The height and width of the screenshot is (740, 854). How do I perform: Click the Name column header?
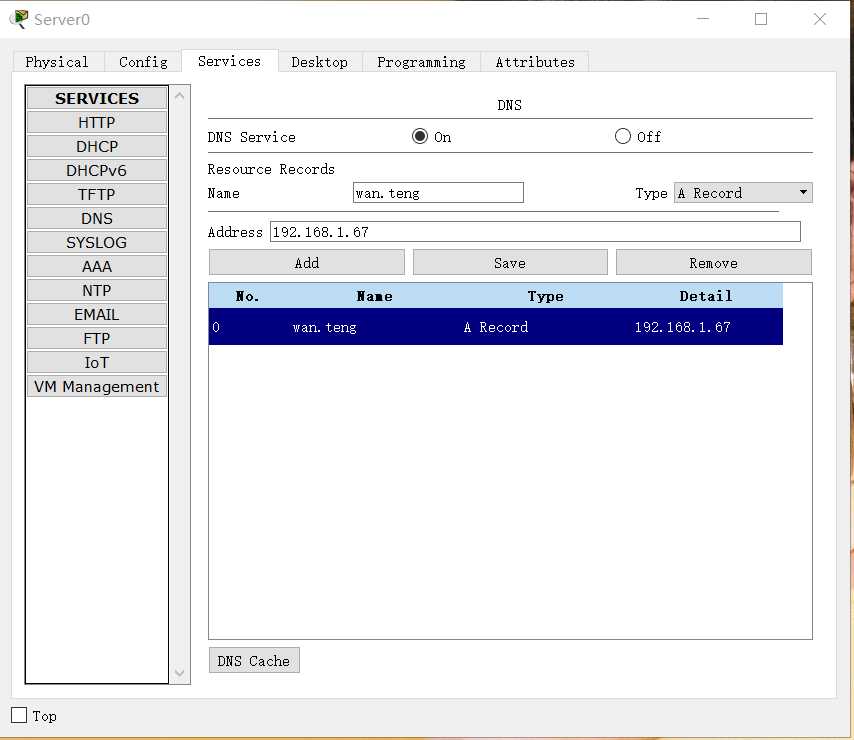(374, 296)
